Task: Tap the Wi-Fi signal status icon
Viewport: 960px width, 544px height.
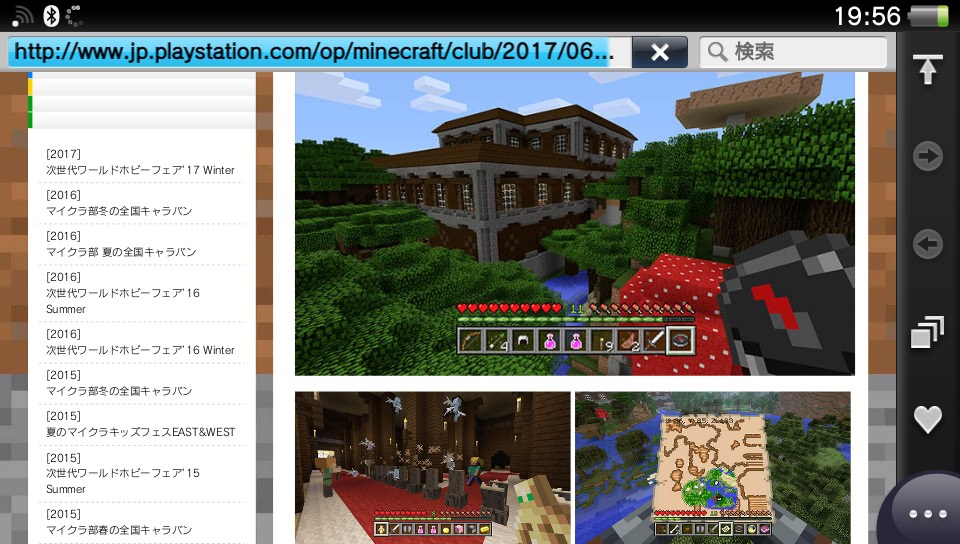Action: pyautogui.click(x=22, y=17)
